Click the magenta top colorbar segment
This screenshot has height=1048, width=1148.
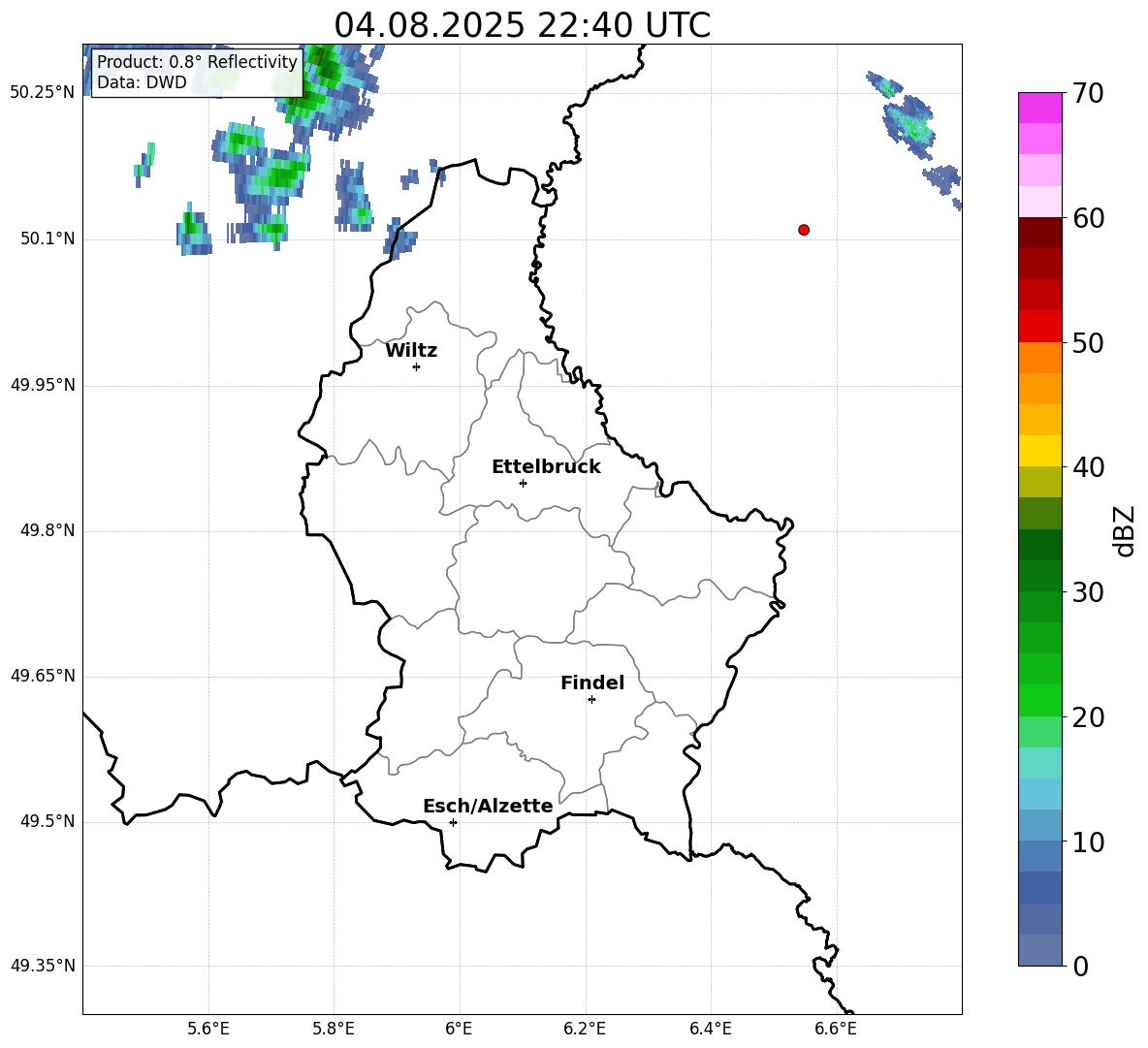[1040, 108]
